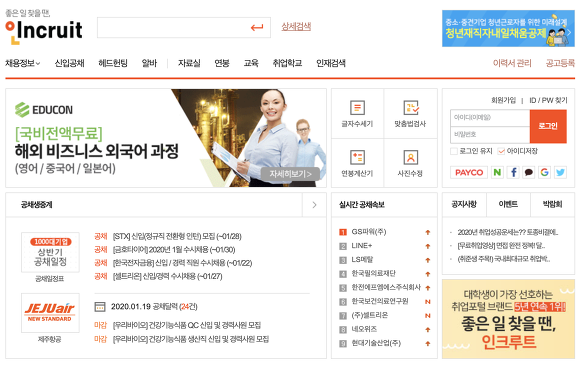Open the 알바 menu

149,63
